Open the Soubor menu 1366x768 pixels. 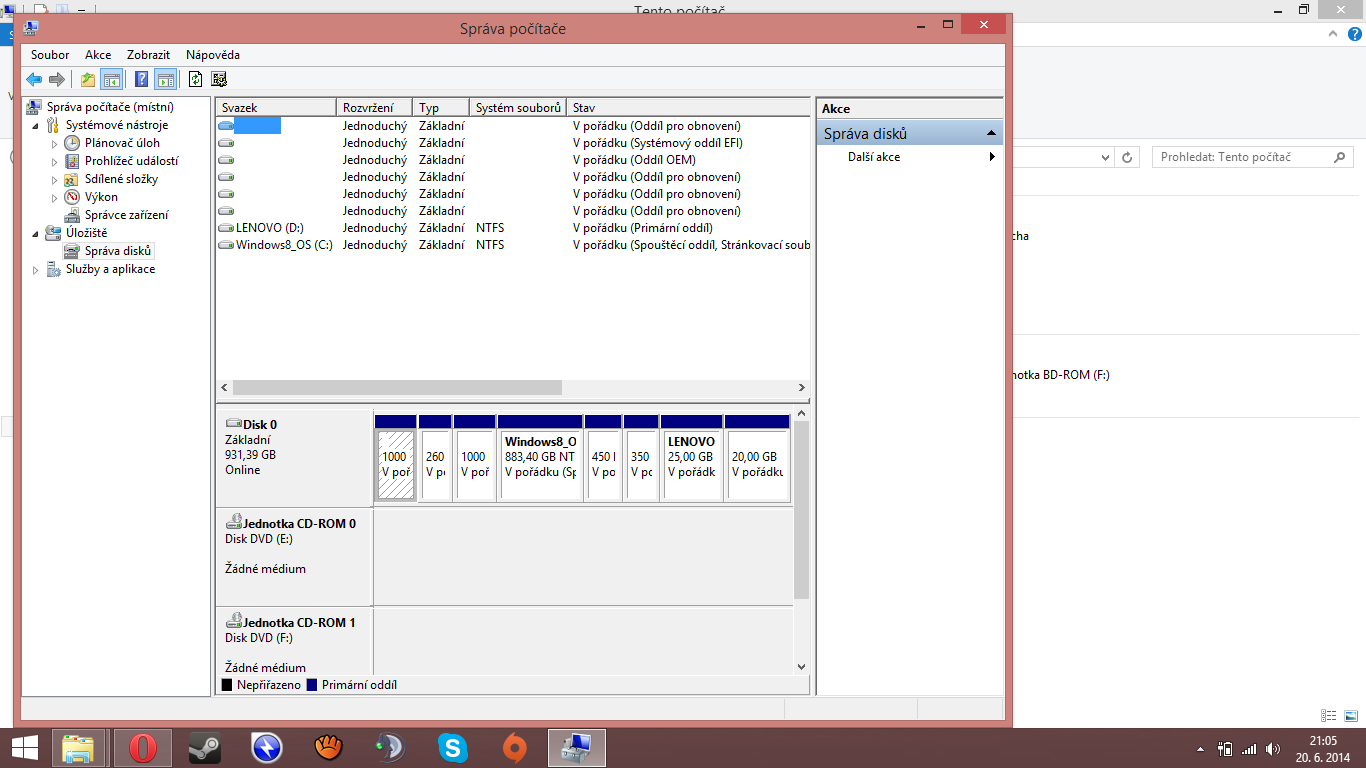50,55
